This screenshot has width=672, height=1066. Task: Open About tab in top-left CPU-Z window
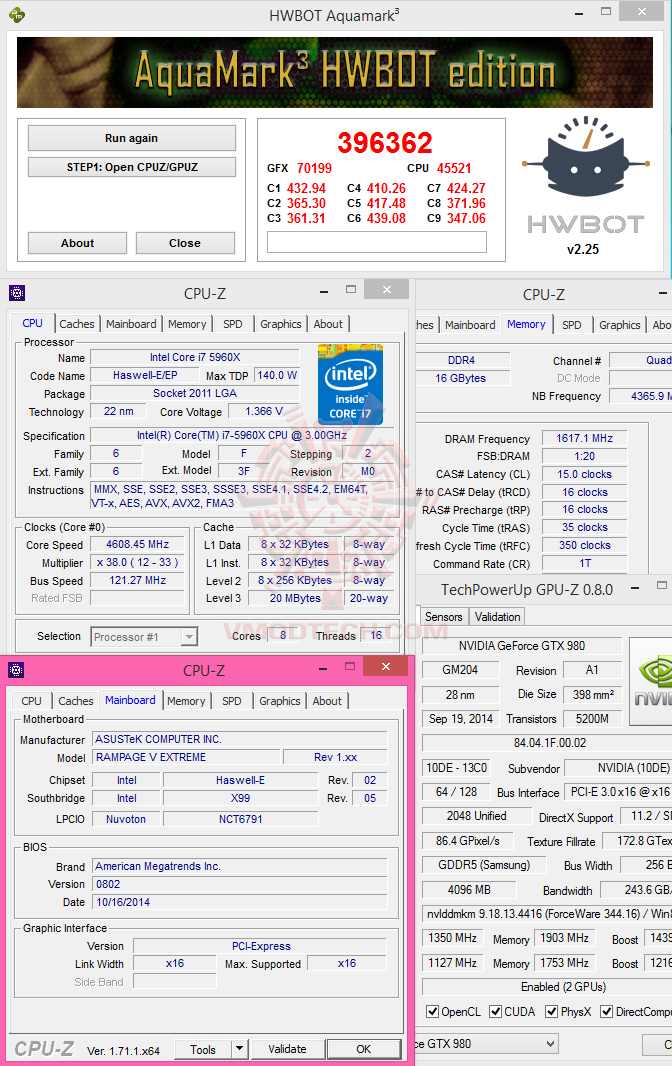(x=328, y=324)
